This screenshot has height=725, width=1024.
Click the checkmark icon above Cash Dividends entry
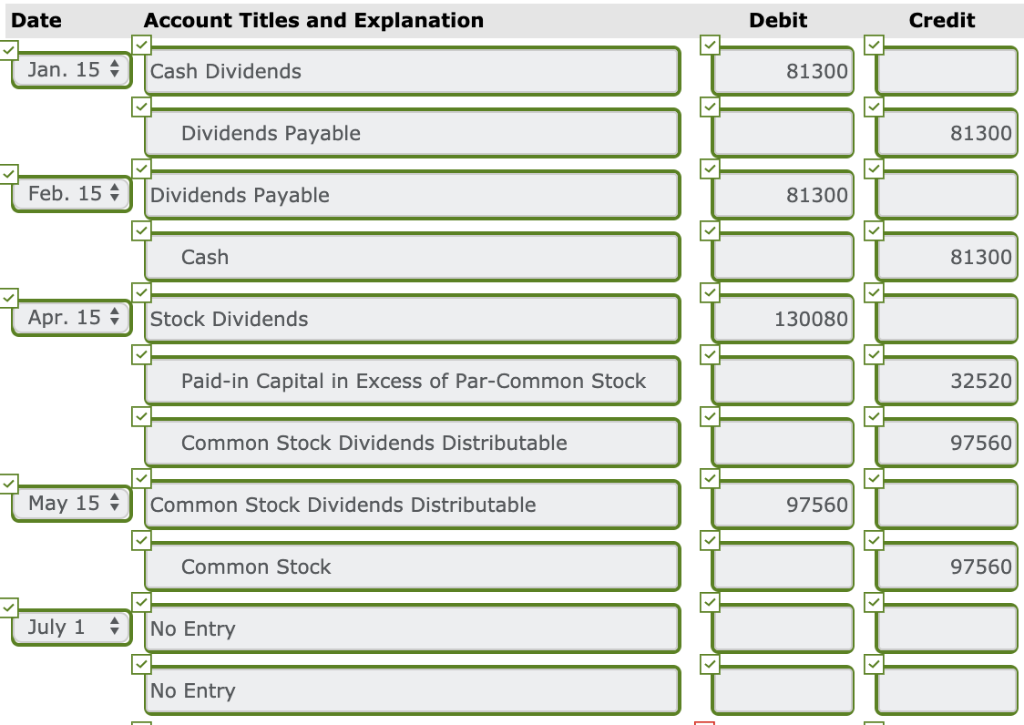141,44
